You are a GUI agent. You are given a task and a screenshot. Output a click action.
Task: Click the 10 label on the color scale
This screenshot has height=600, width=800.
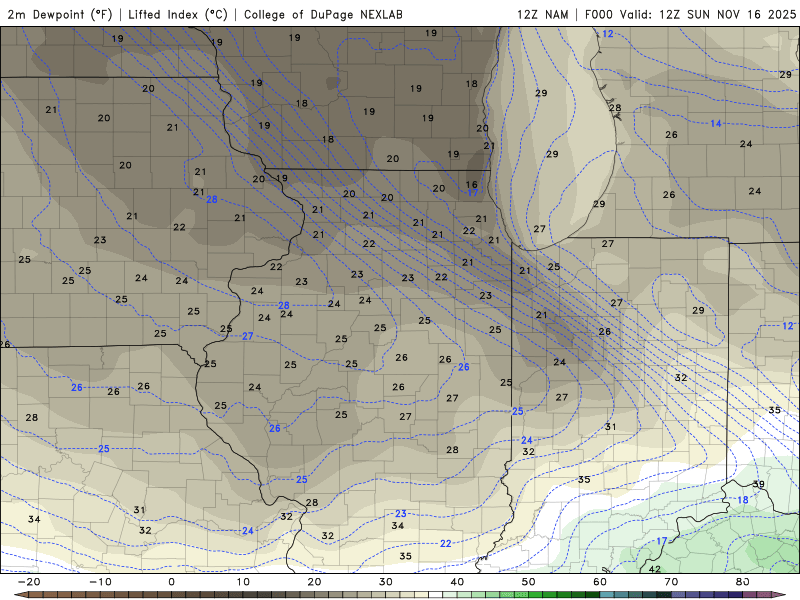tap(243, 582)
